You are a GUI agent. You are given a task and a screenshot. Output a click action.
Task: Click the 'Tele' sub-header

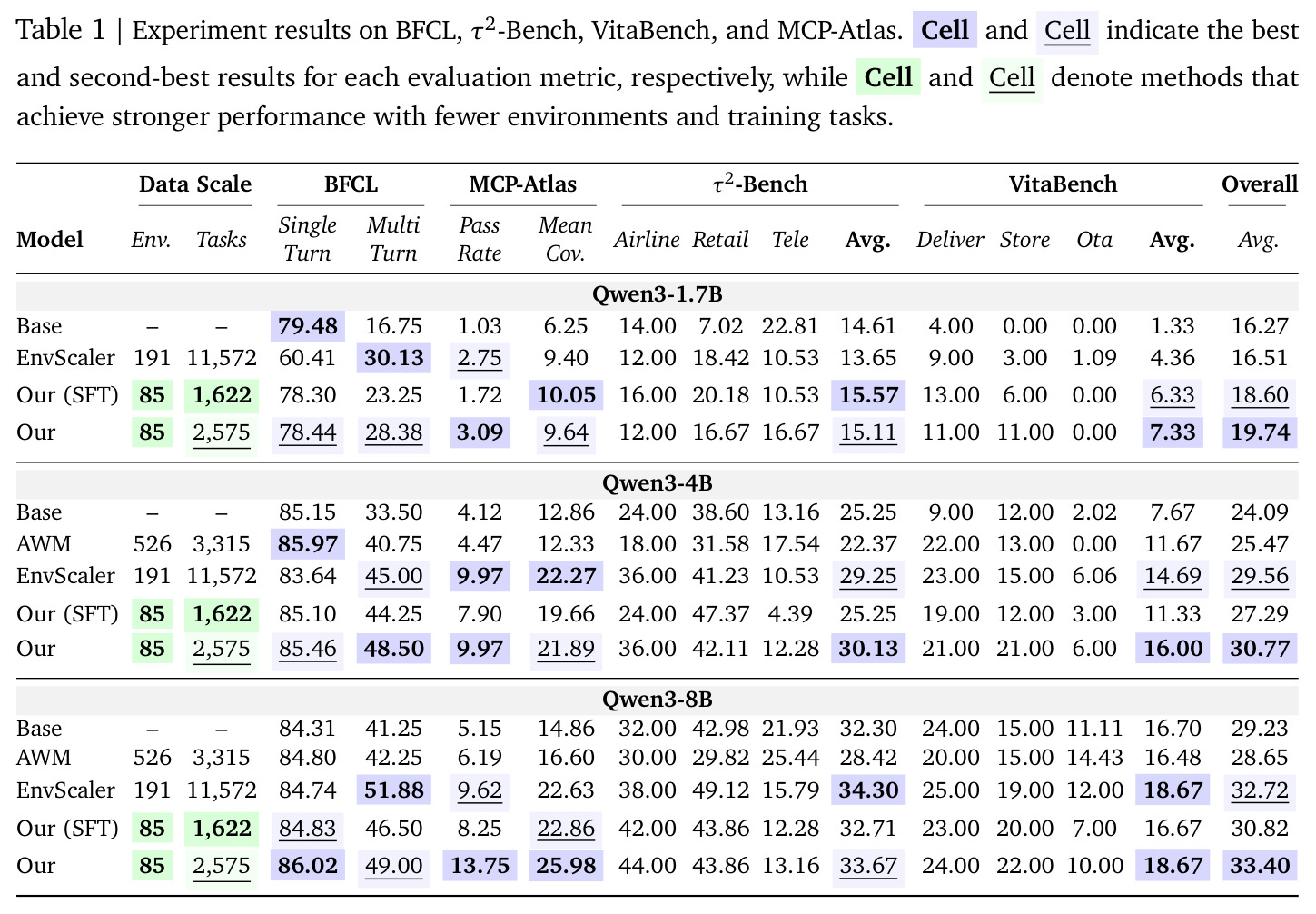point(790,240)
